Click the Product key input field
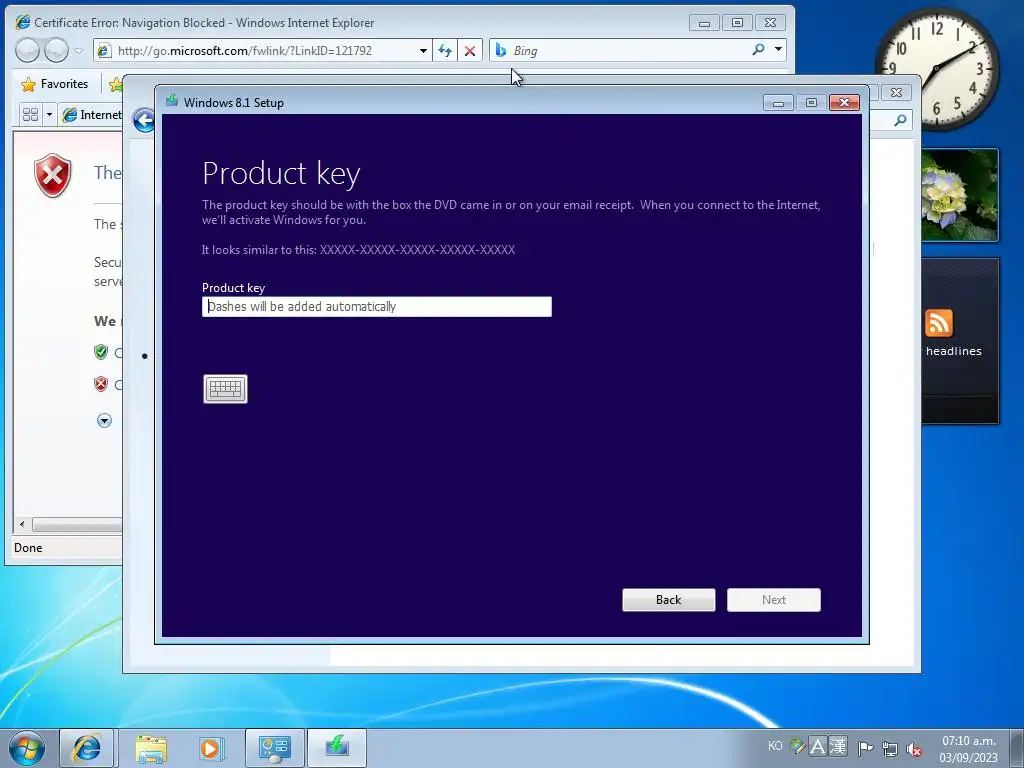The height and width of the screenshot is (768, 1024). tap(377, 306)
